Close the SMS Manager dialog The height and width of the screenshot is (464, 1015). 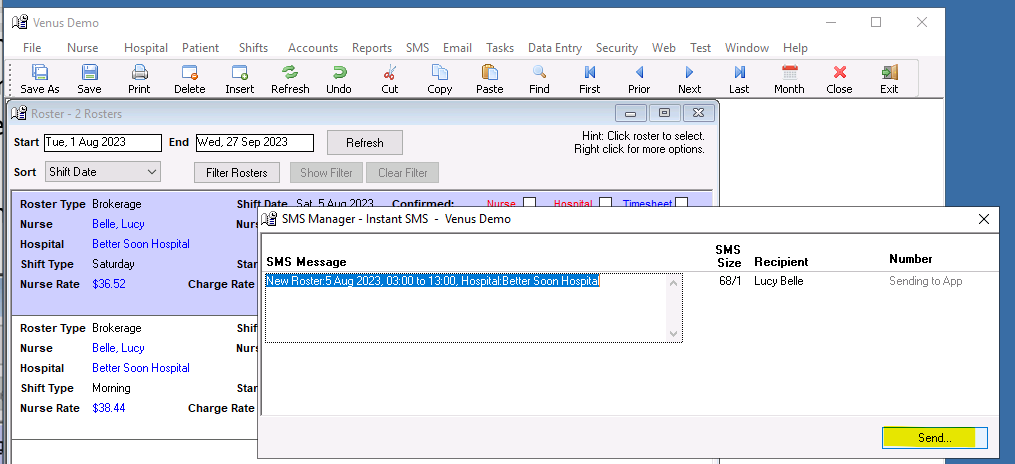(984, 219)
